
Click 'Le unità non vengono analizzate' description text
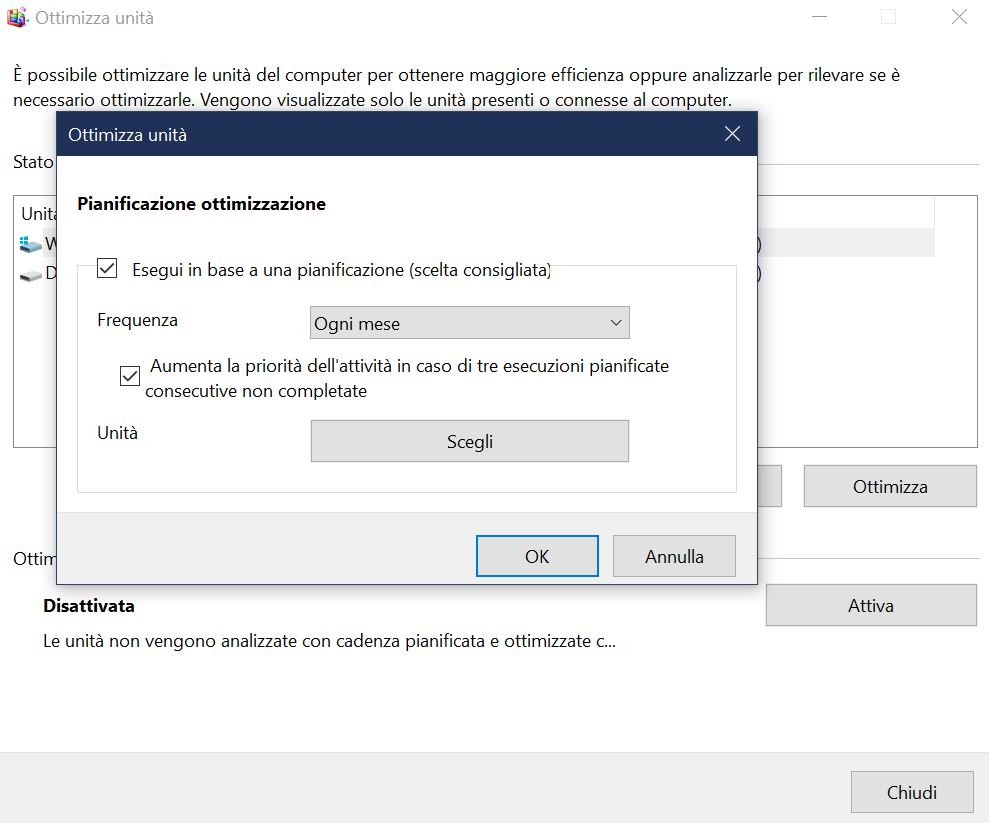click(329, 641)
